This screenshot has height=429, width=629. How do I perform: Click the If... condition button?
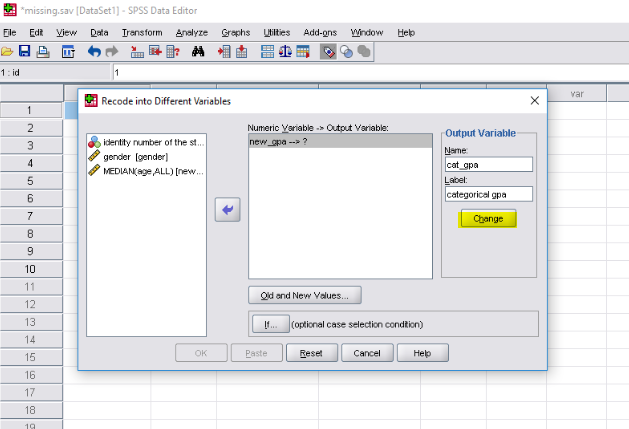point(271,324)
